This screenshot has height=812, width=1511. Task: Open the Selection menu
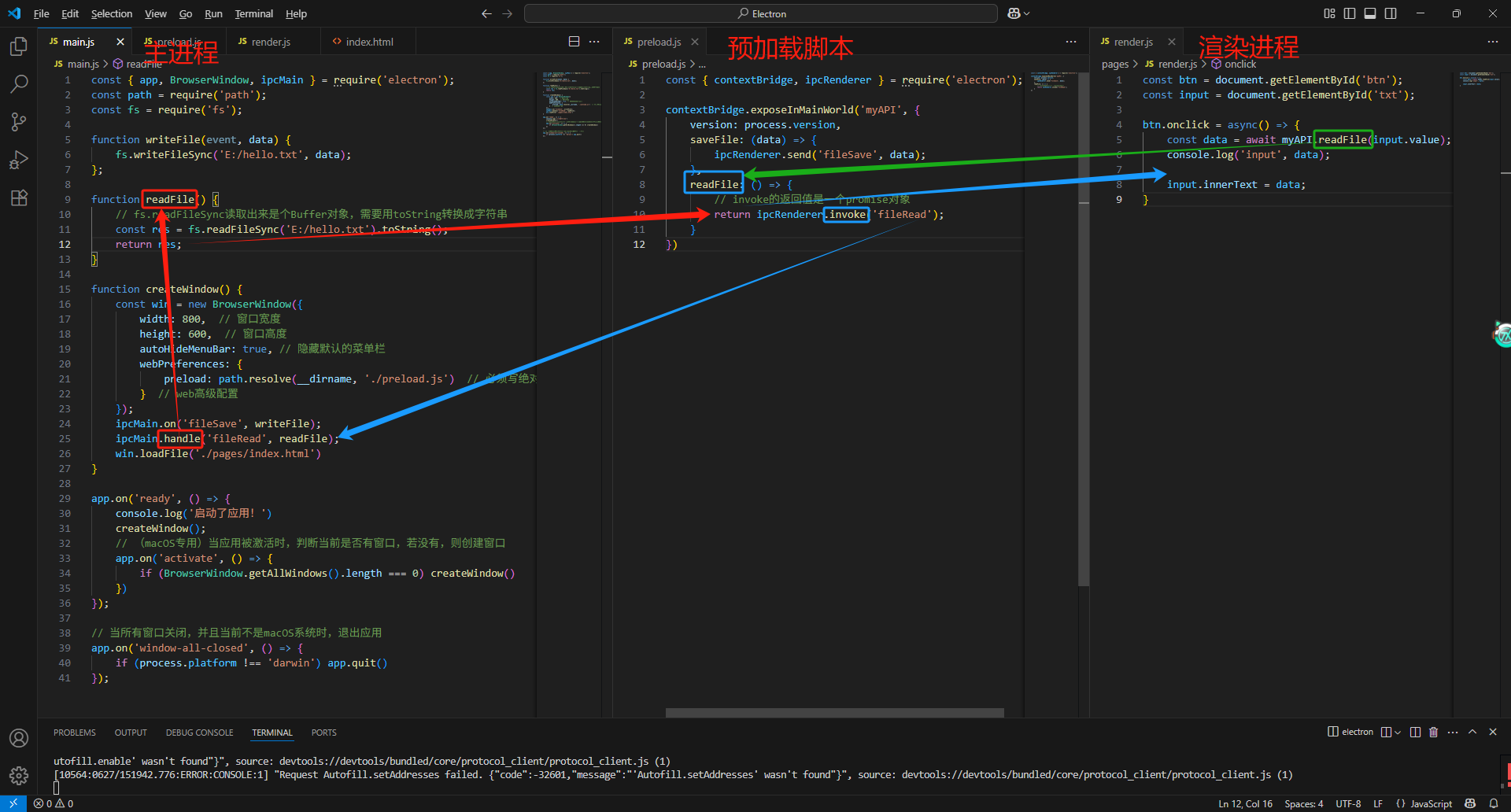[x=112, y=13]
